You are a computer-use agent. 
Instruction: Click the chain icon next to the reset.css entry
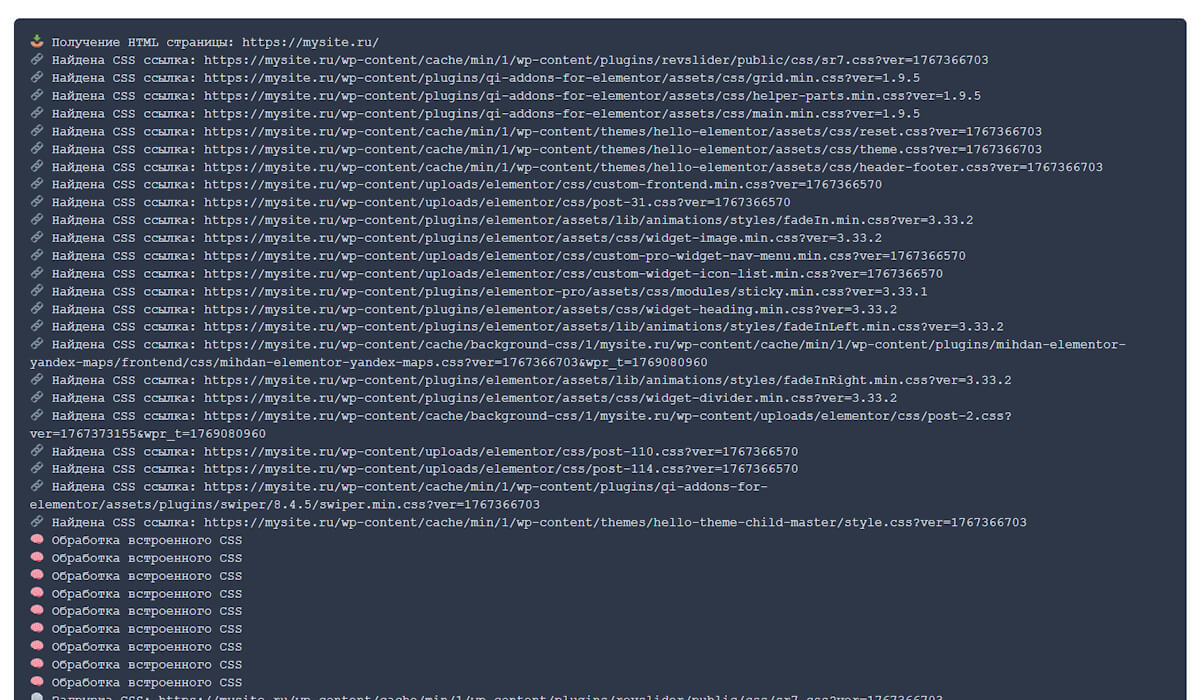37,132
